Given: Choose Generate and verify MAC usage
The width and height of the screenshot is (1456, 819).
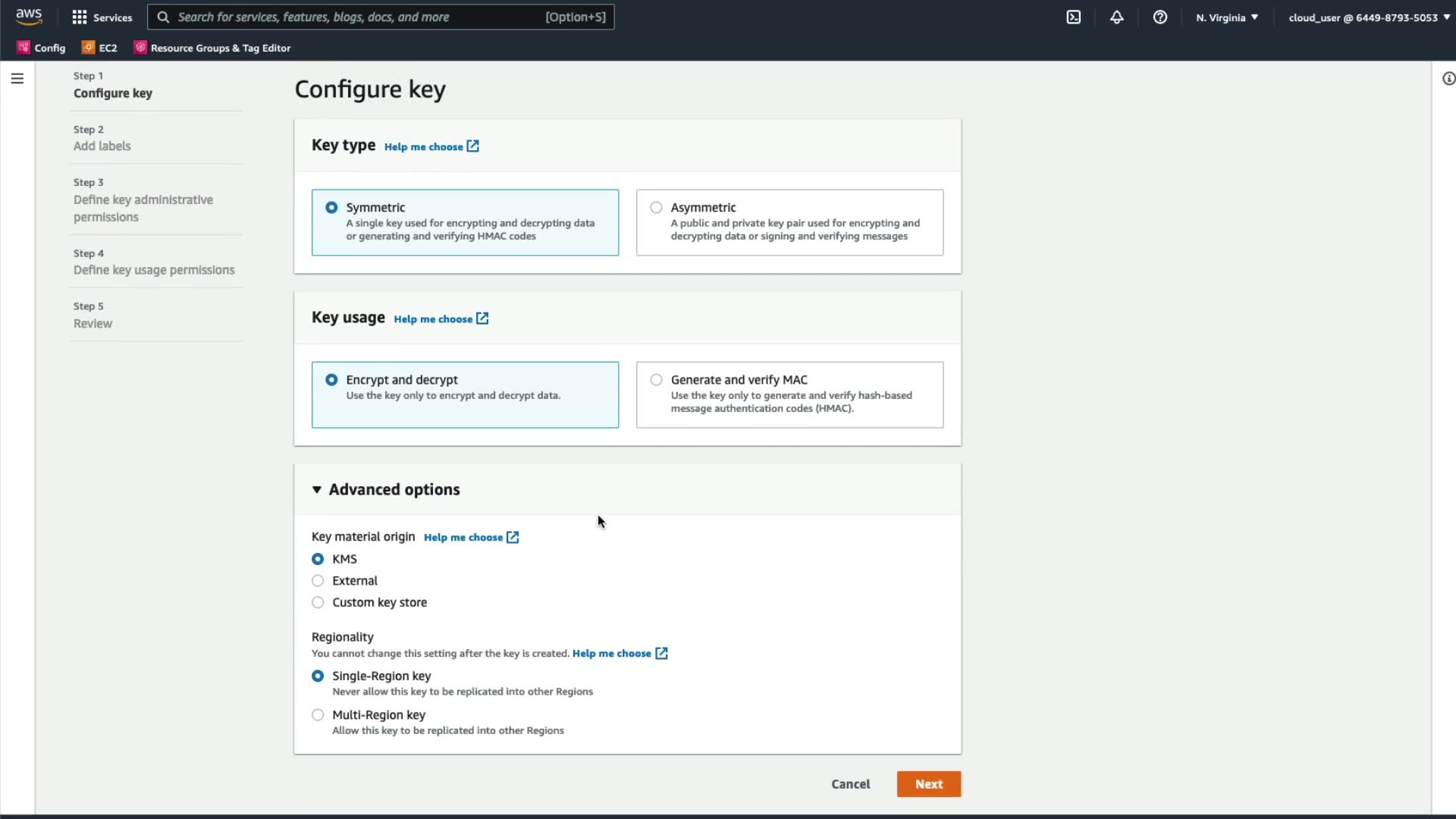Looking at the screenshot, I should pos(656,379).
